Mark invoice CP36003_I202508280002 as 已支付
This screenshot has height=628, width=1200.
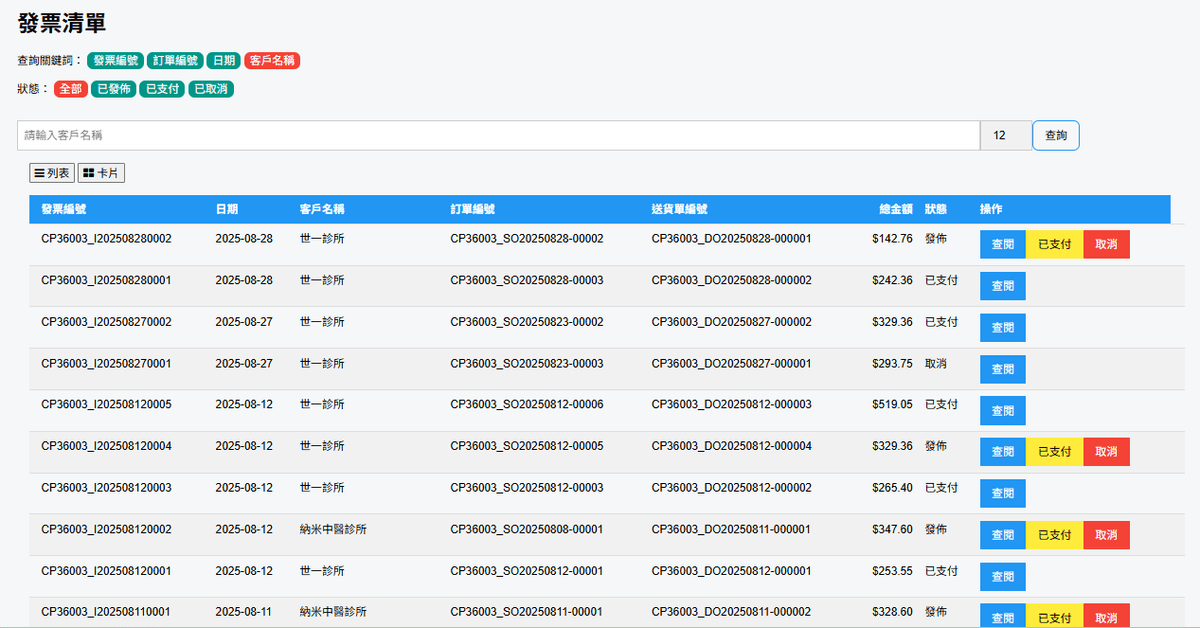[x=1054, y=244]
